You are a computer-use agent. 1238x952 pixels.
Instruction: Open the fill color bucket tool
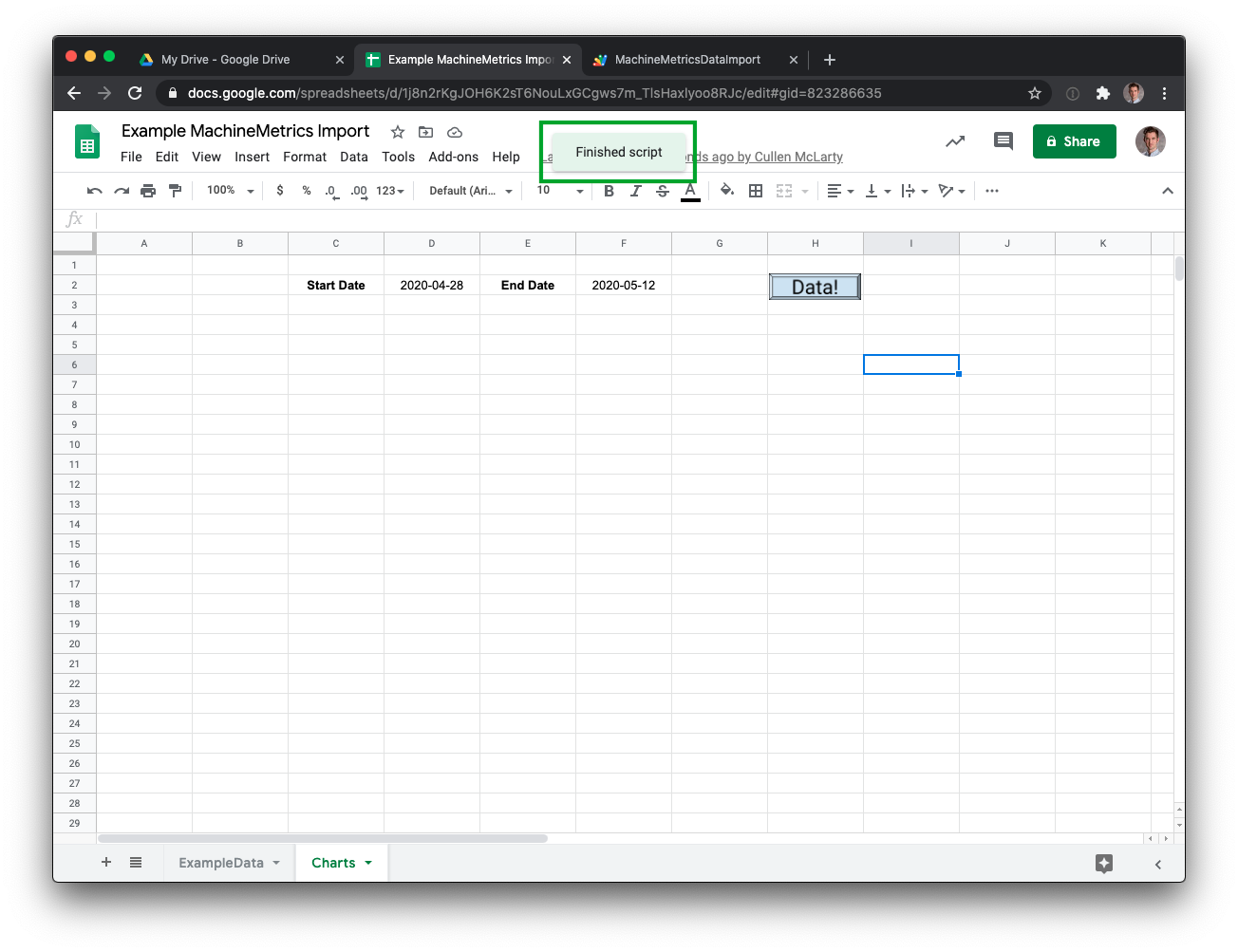pyautogui.click(x=727, y=191)
